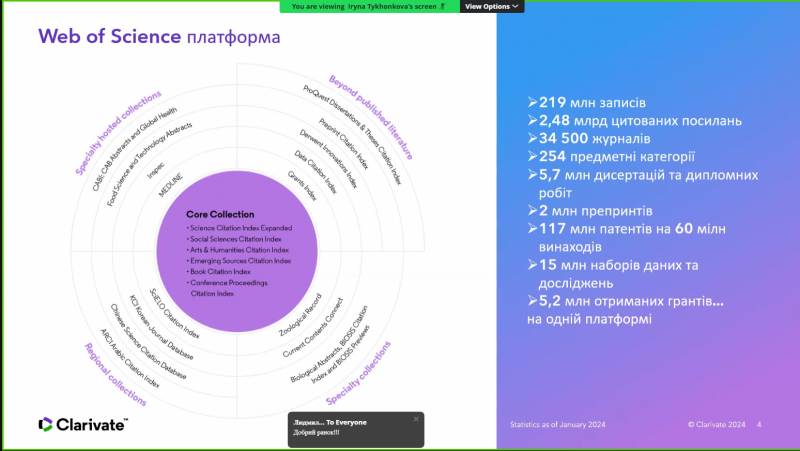This screenshot has width=800, height=451.
Task: Select Conference Proceedings Citation Index text
Action: coord(229,288)
